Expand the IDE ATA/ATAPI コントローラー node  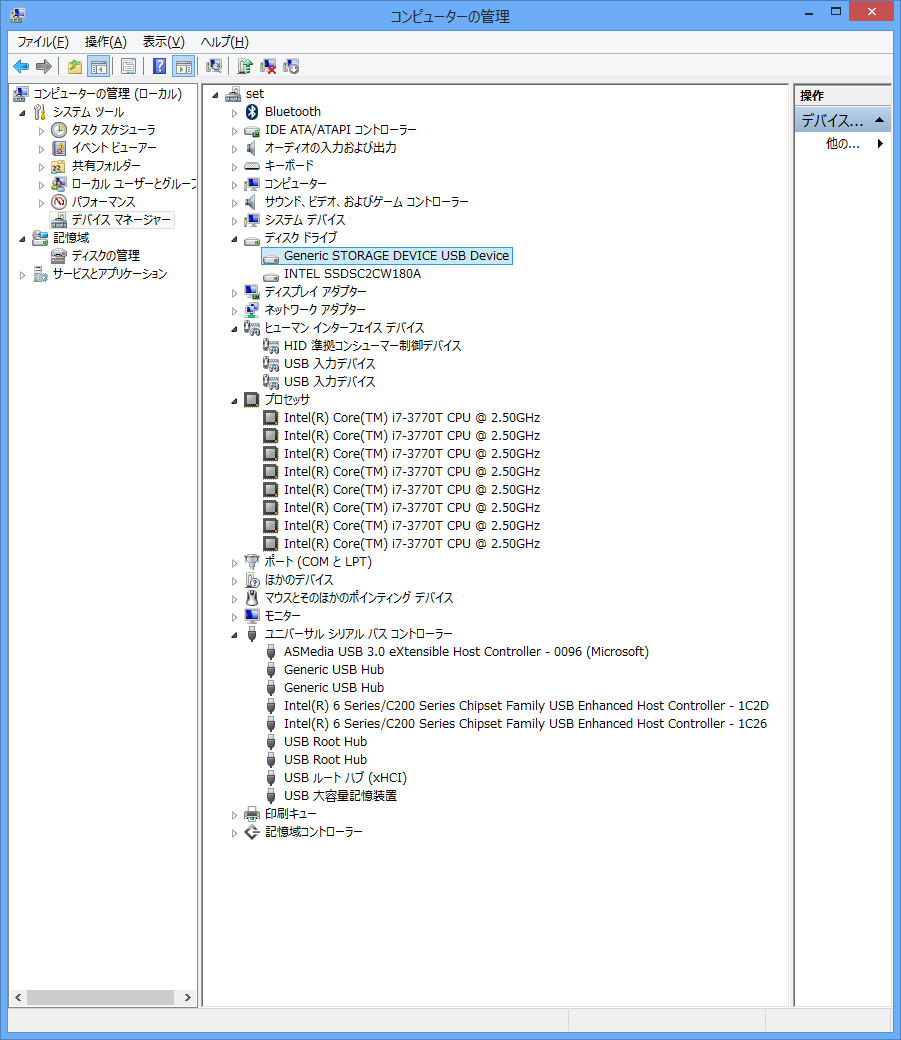pos(234,131)
